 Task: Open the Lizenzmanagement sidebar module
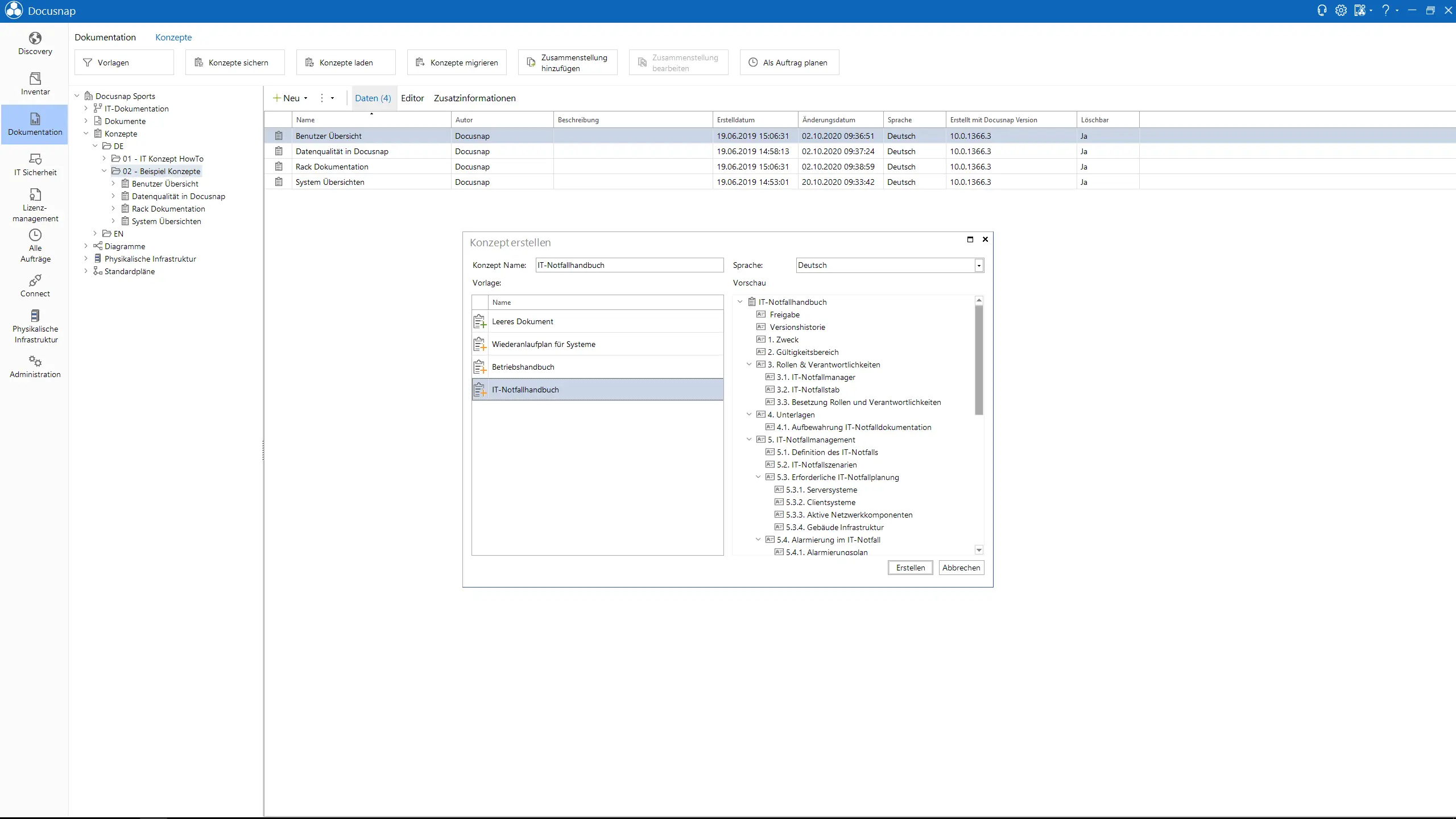click(x=35, y=205)
